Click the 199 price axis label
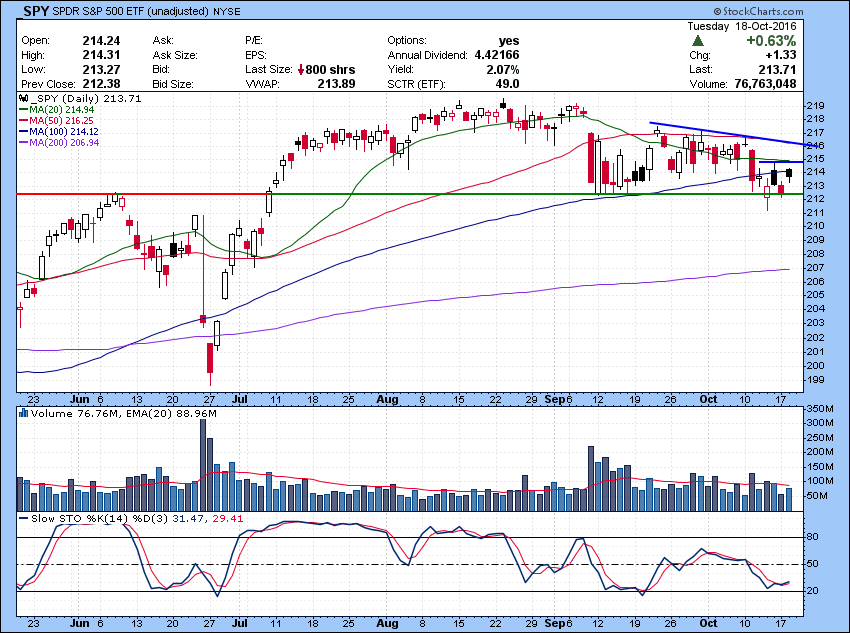This screenshot has height=633, width=850. tap(816, 379)
